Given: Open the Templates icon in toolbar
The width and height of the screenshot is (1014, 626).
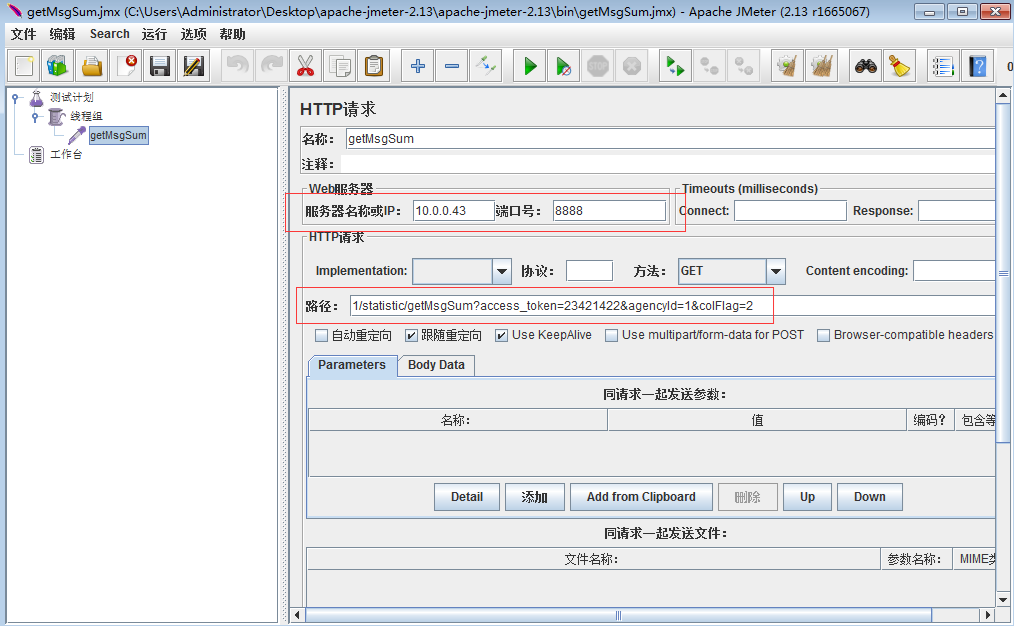Looking at the screenshot, I should coord(58,66).
